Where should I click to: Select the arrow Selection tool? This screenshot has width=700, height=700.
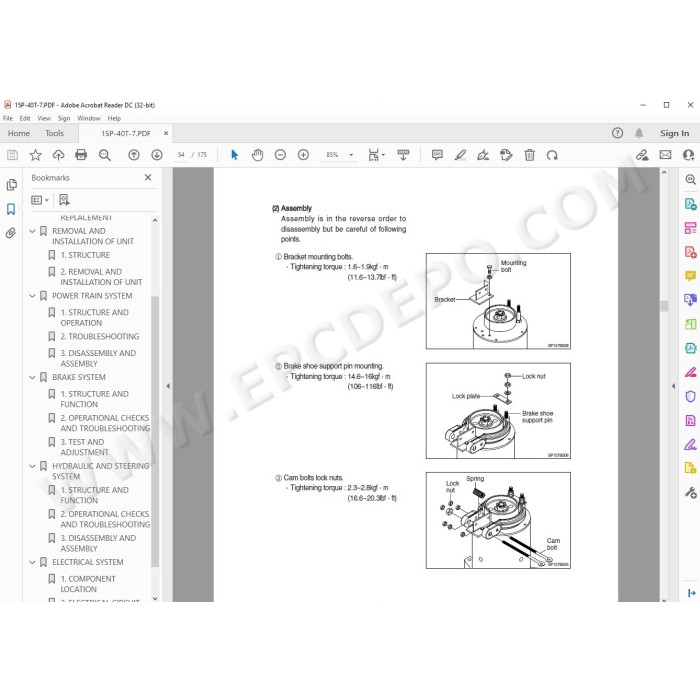pyautogui.click(x=234, y=155)
